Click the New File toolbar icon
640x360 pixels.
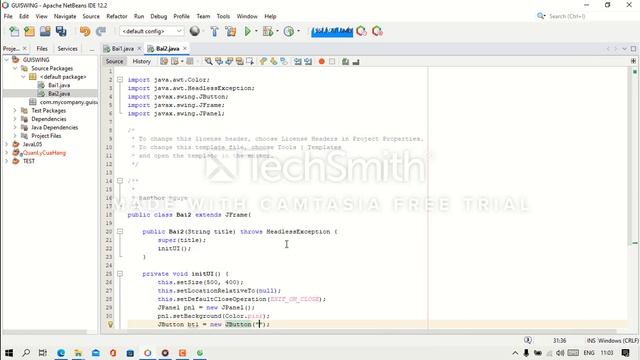click(x=14, y=31)
